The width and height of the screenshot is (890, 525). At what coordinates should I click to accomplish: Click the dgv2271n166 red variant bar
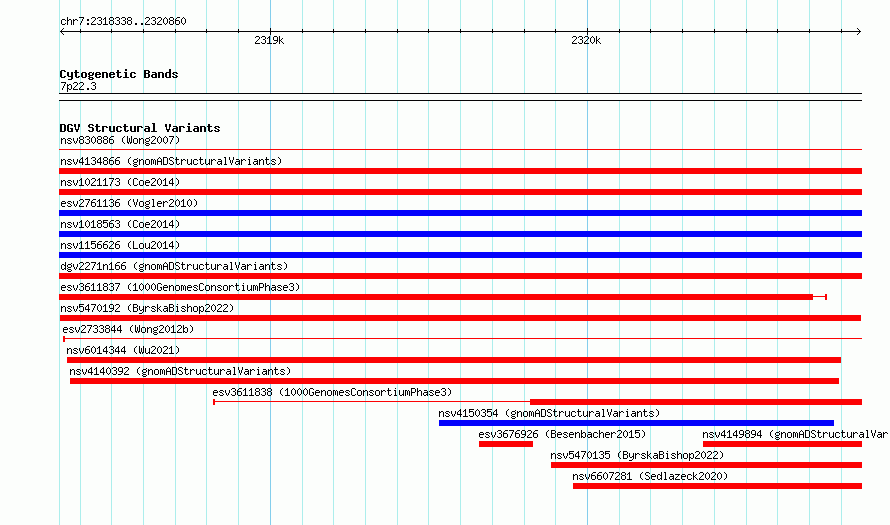pyautogui.click(x=460, y=276)
